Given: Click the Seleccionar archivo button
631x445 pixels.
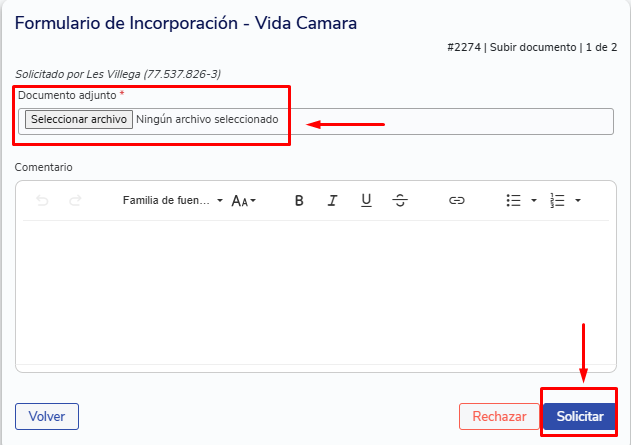Looking at the screenshot, I should pos(79,120).
